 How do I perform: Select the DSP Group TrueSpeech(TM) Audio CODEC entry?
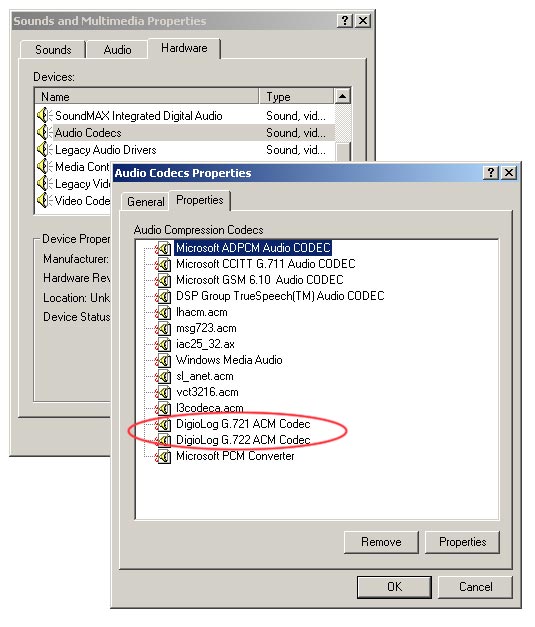[x=280, y=296]
